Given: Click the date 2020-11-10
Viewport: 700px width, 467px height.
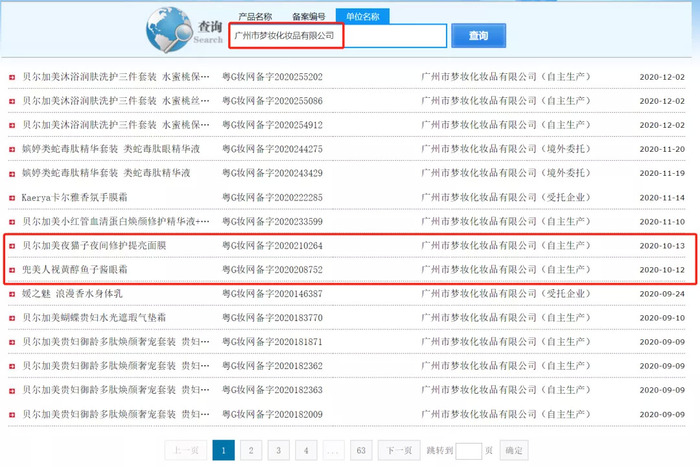Looking at the screenshot, I should click(x=662, y=221).
